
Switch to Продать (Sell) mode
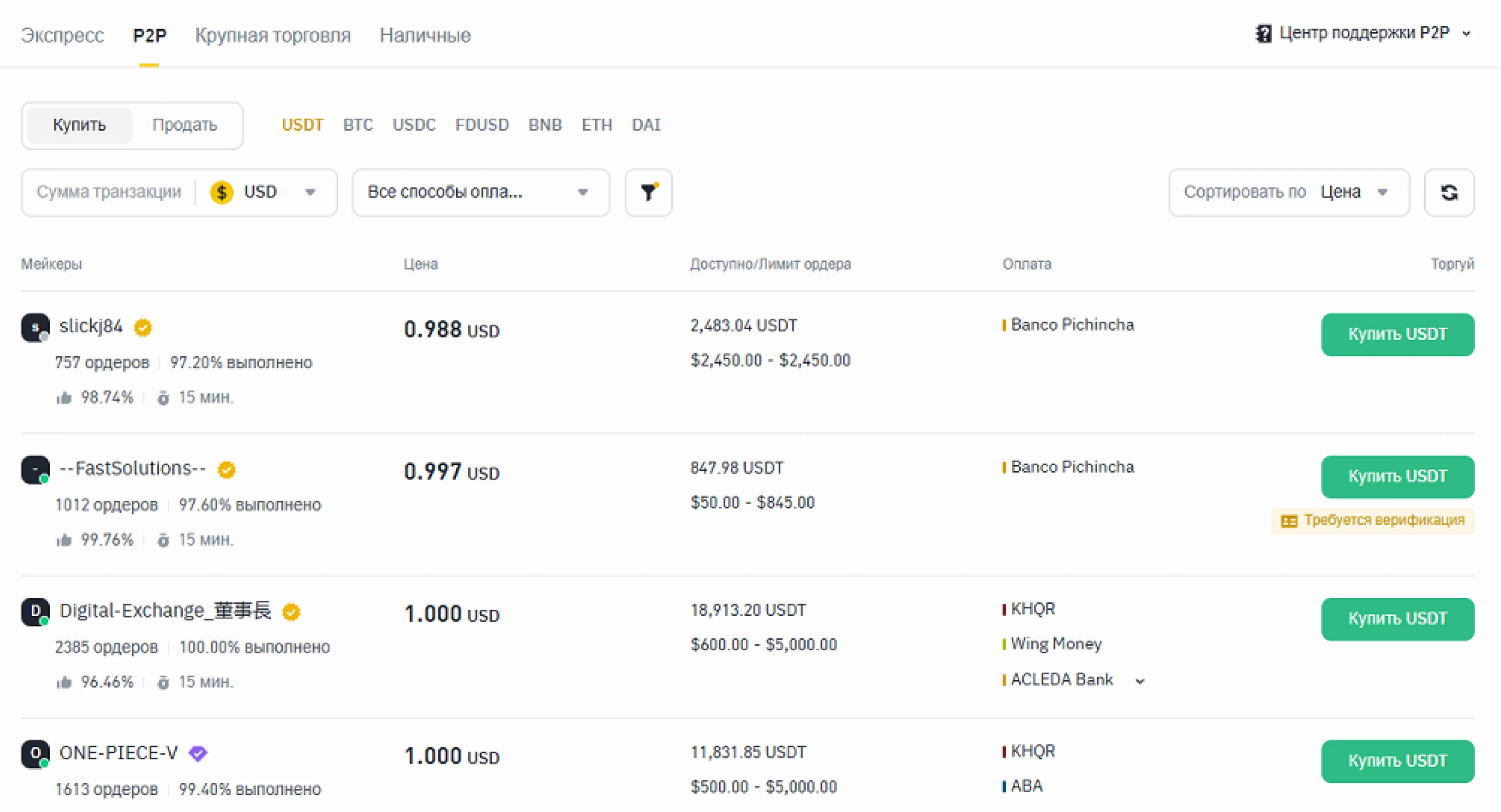(x=184, y=125)
